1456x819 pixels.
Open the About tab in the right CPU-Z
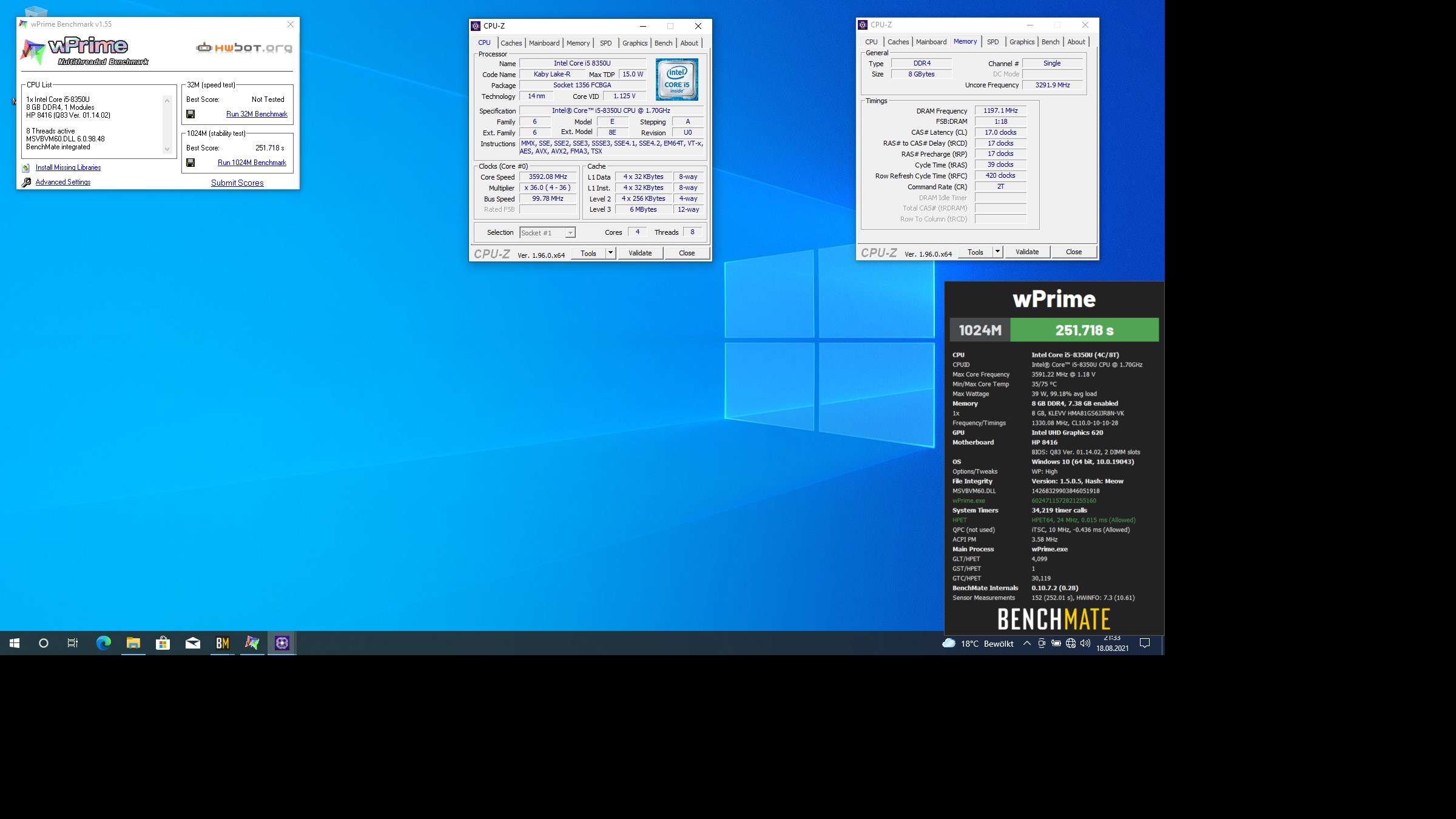tap(1076, 42)
